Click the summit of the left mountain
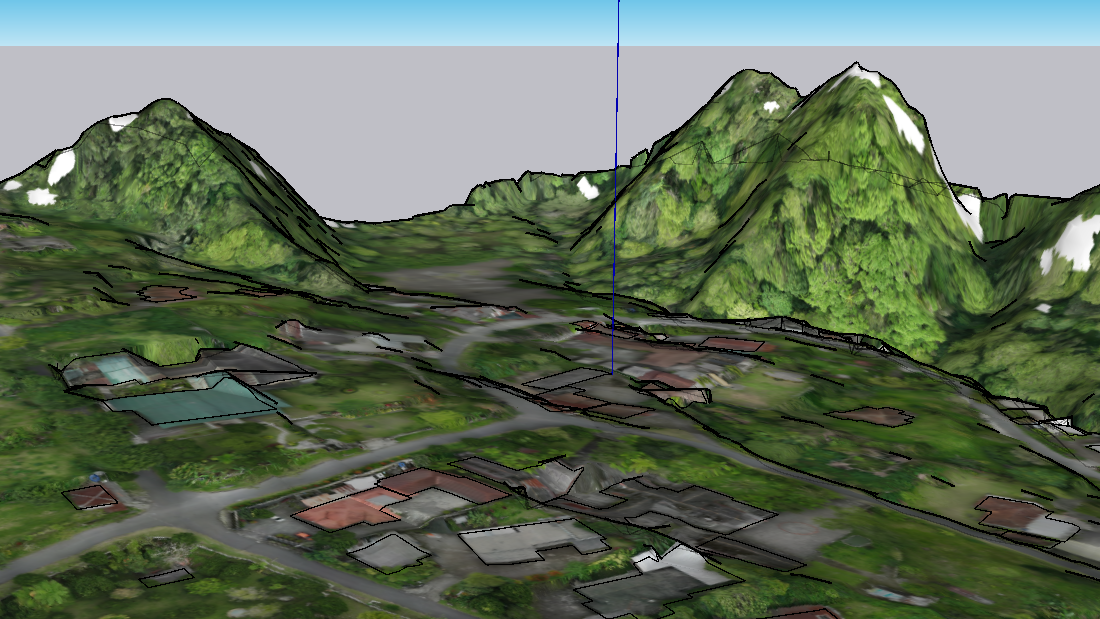This screenshot has width=1100, height=619. point(162,102)
